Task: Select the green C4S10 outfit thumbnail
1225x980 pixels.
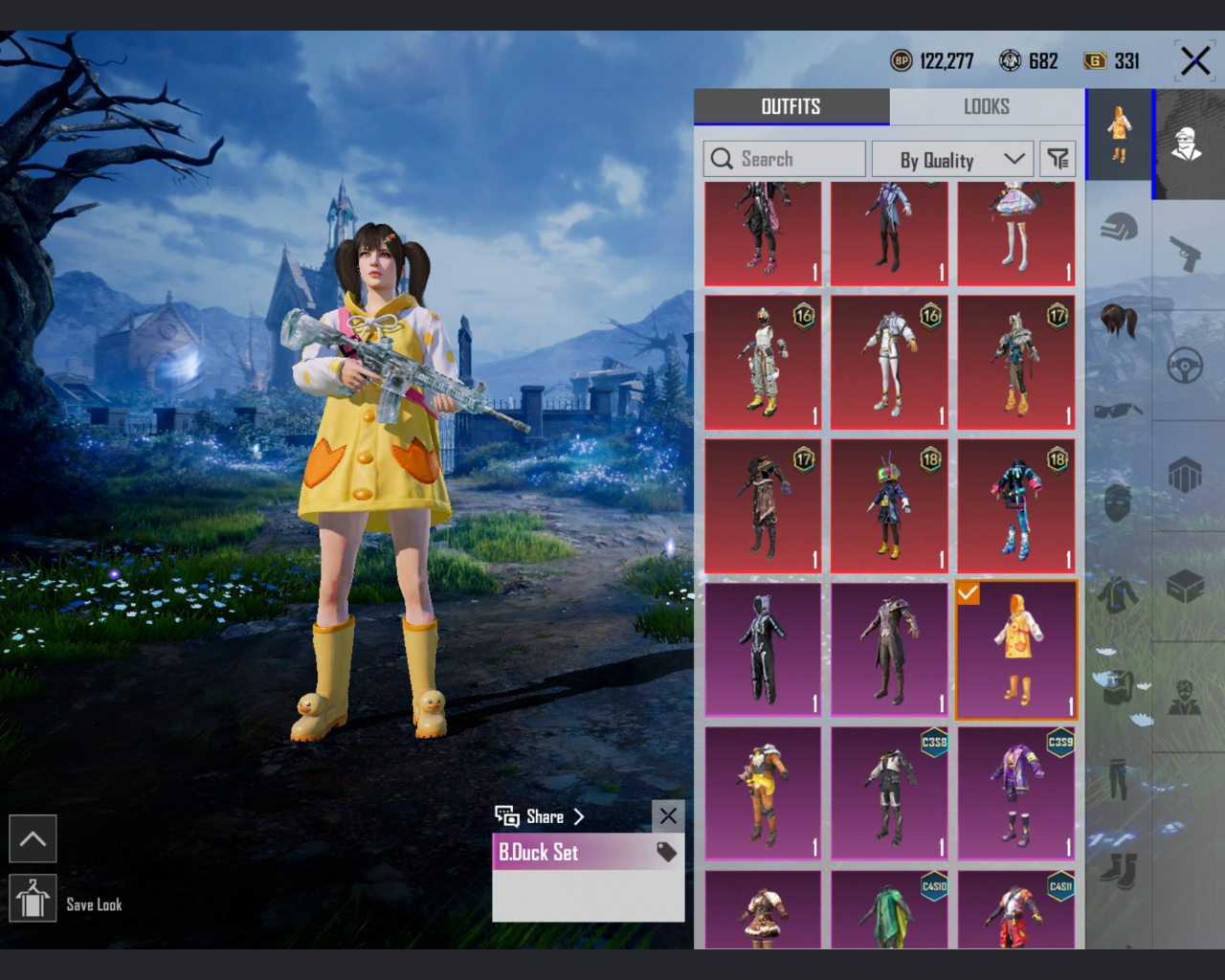Action: tap(889, 909)
